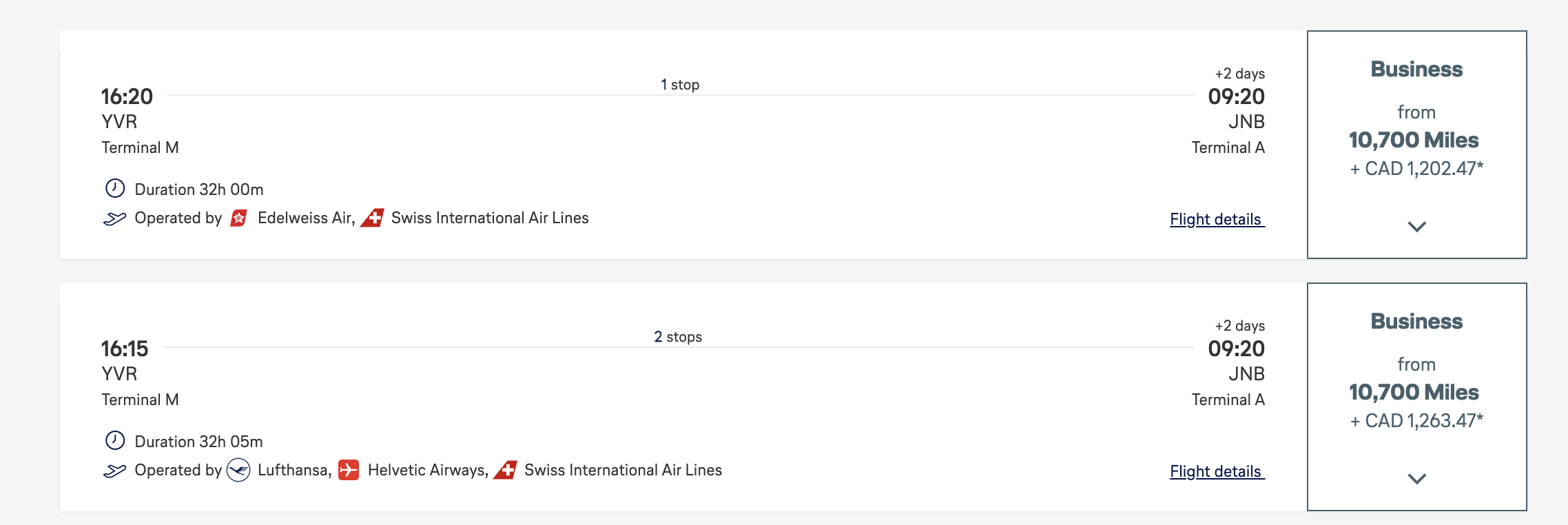1568x525 pixels.
Task: Click the "2 stops" label
Action: pos(678,337)
